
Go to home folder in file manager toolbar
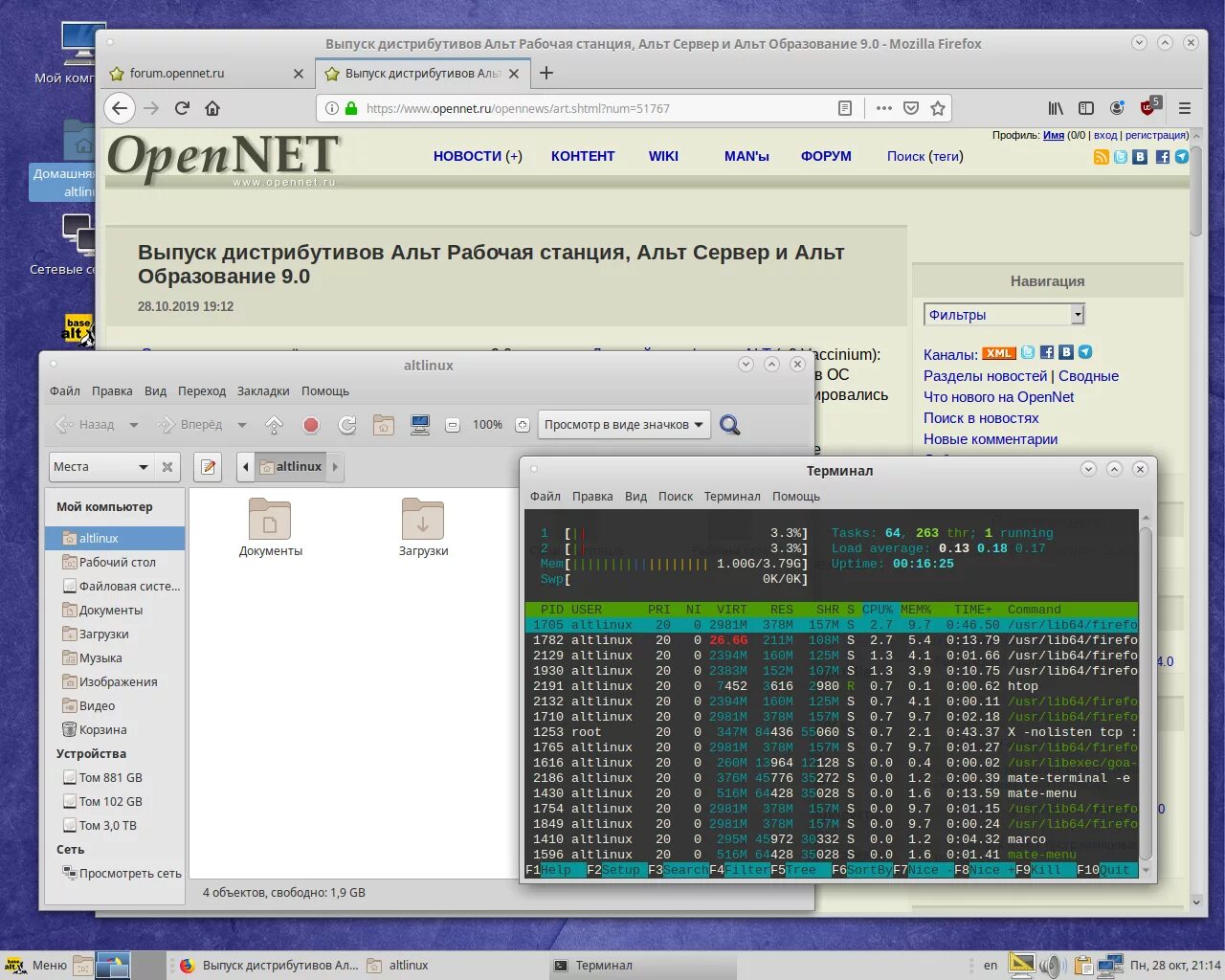(x=384, y=425)
